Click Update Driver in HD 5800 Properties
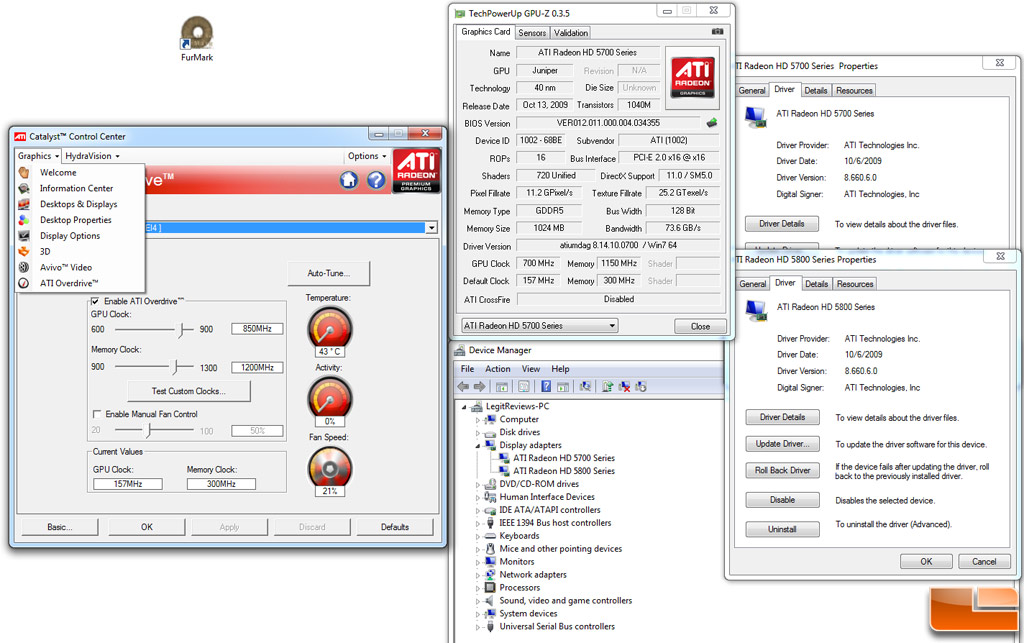This screenshot has height=643, width=1024. coord(782,444)
